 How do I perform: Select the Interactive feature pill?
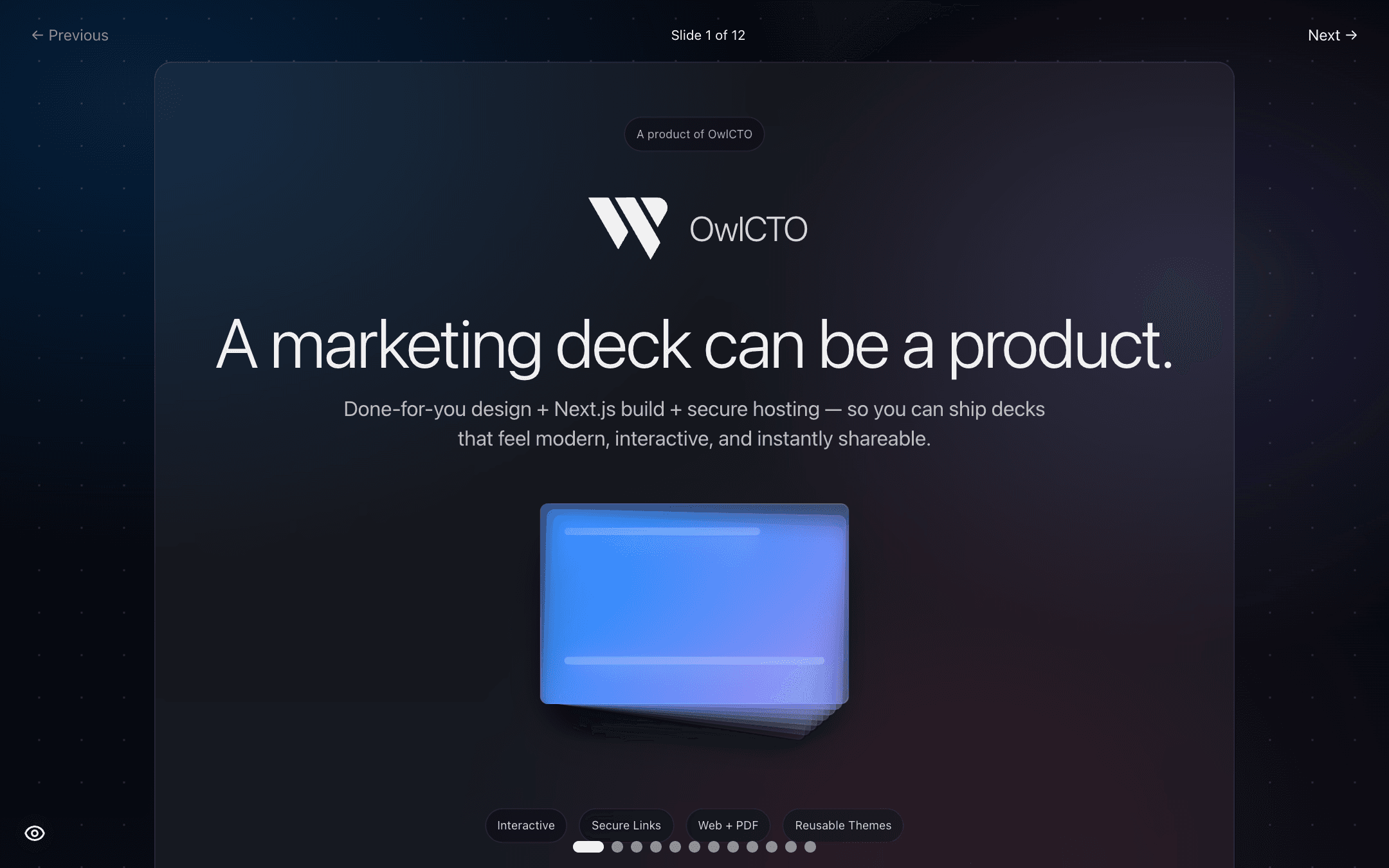click(525, 825)
